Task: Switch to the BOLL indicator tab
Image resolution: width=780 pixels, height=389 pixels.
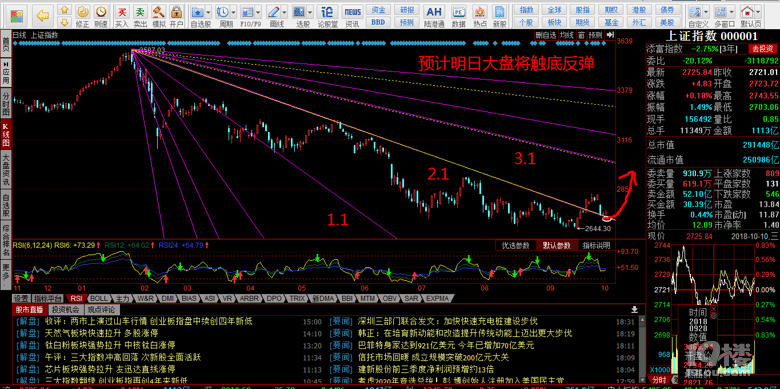Action: tap(98, 298)
